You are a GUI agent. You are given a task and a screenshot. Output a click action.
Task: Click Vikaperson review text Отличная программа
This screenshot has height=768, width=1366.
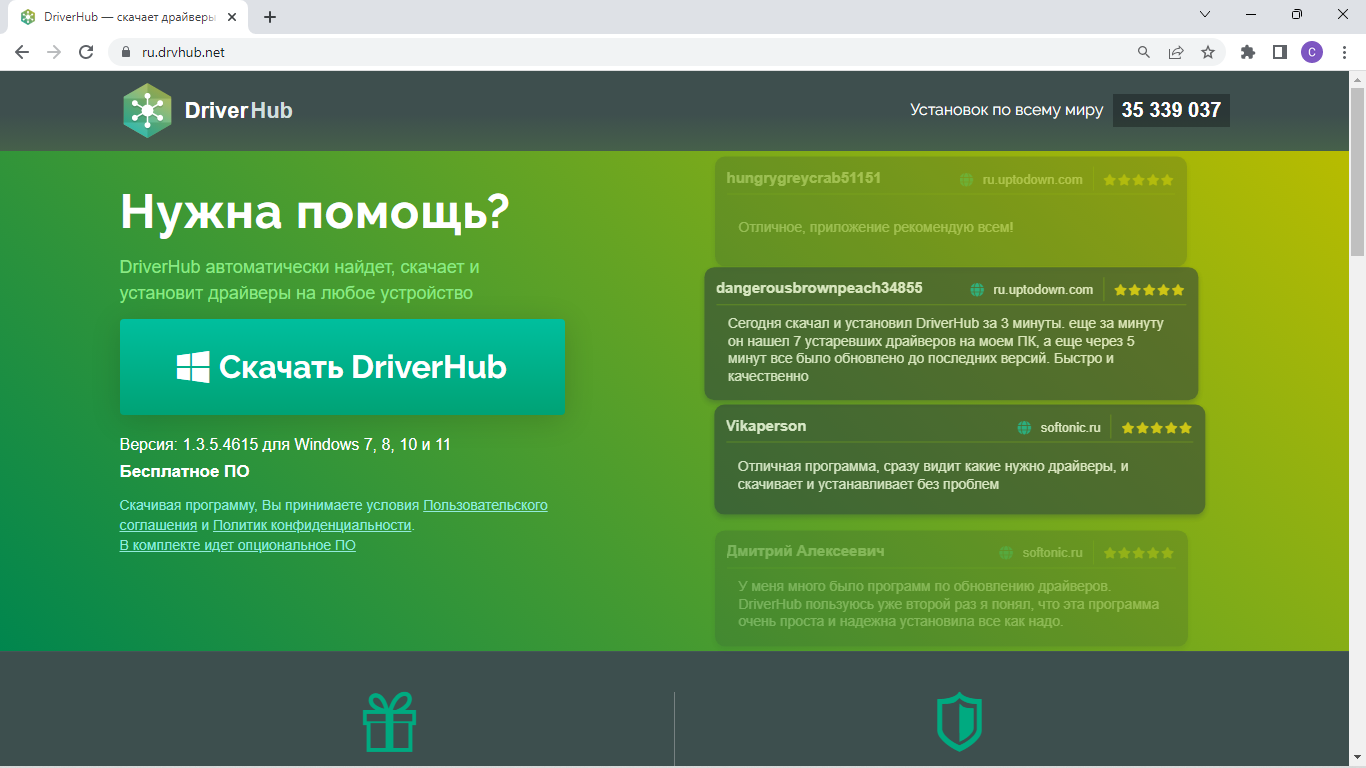coord(933,475)
